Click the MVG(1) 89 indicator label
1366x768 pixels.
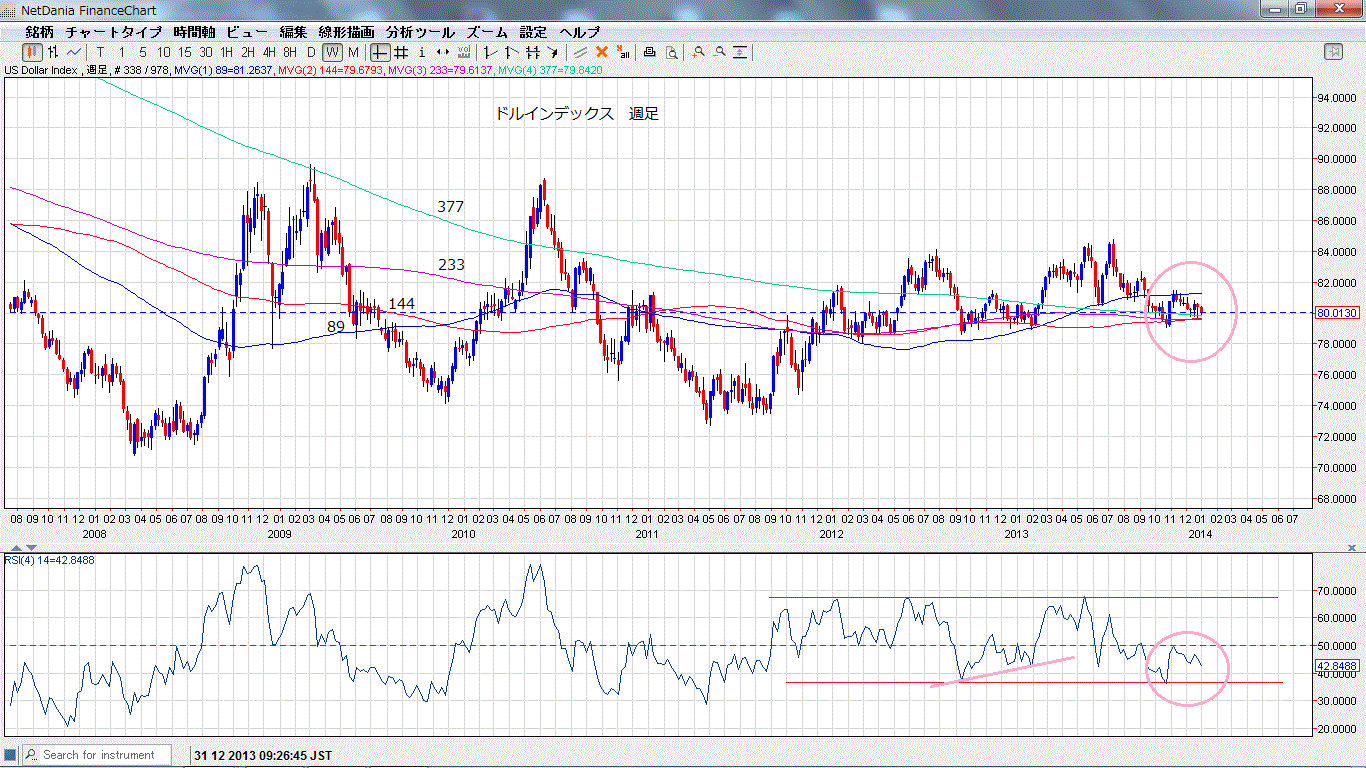point(222,70)
